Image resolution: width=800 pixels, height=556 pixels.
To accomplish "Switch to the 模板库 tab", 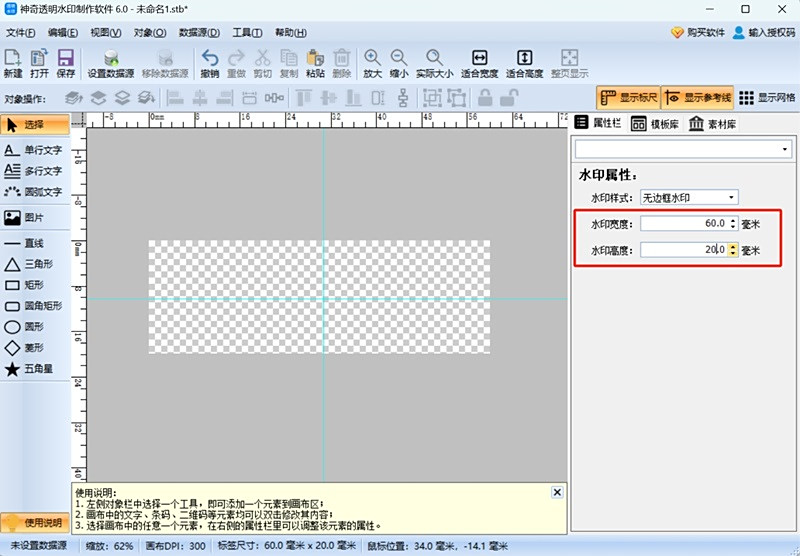I will tap(655, 123).
